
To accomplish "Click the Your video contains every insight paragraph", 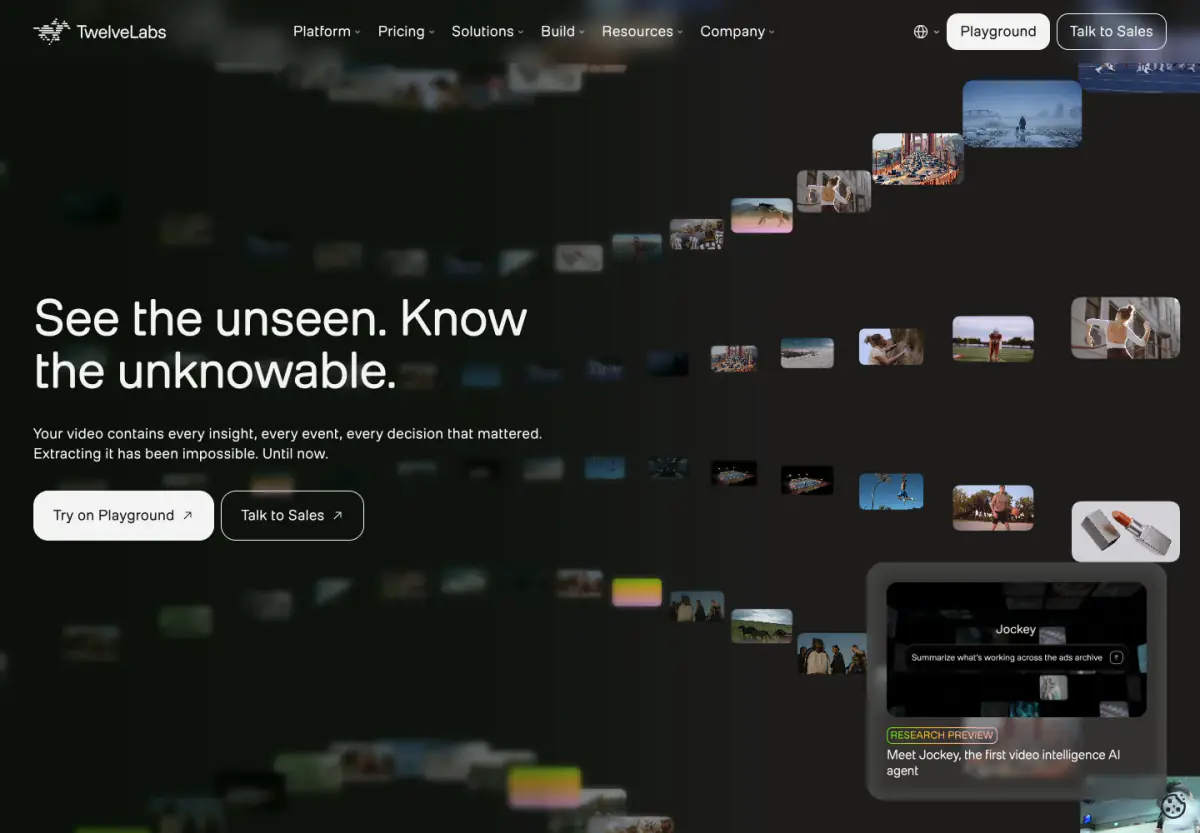I will (x=288, y=443).
